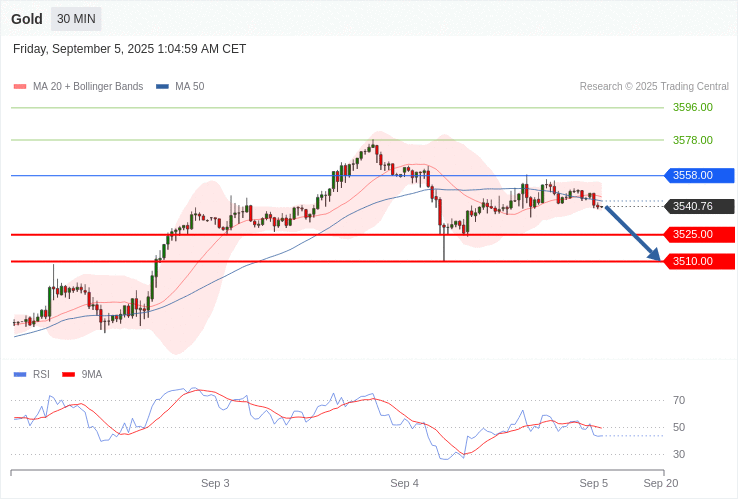Viewport: 738px width, 500px height.
Task: Click the green 3578.00 resistance label
Action: click(692, 141)
